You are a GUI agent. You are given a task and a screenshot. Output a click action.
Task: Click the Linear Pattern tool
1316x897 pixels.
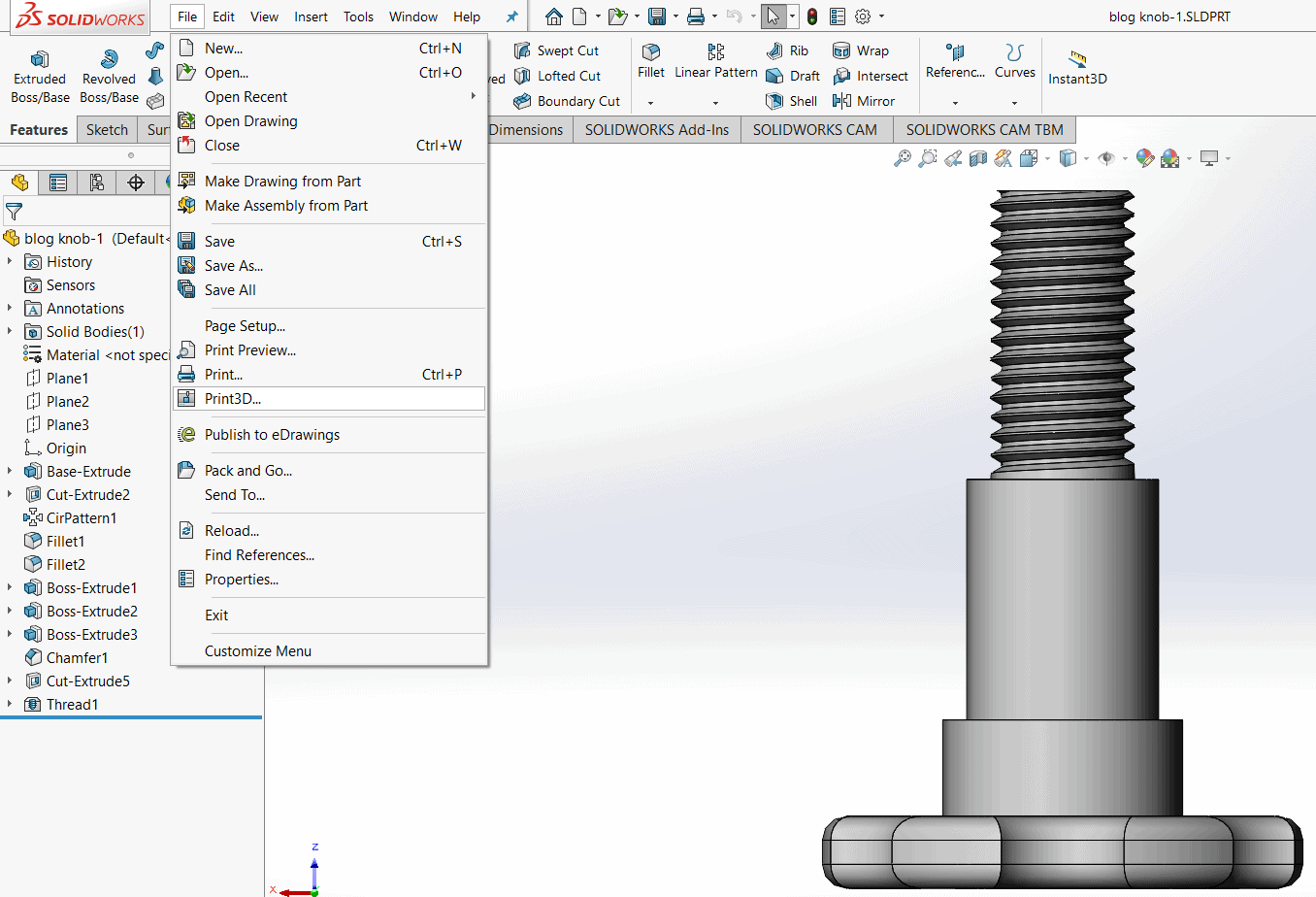click(x=716, y=60)
